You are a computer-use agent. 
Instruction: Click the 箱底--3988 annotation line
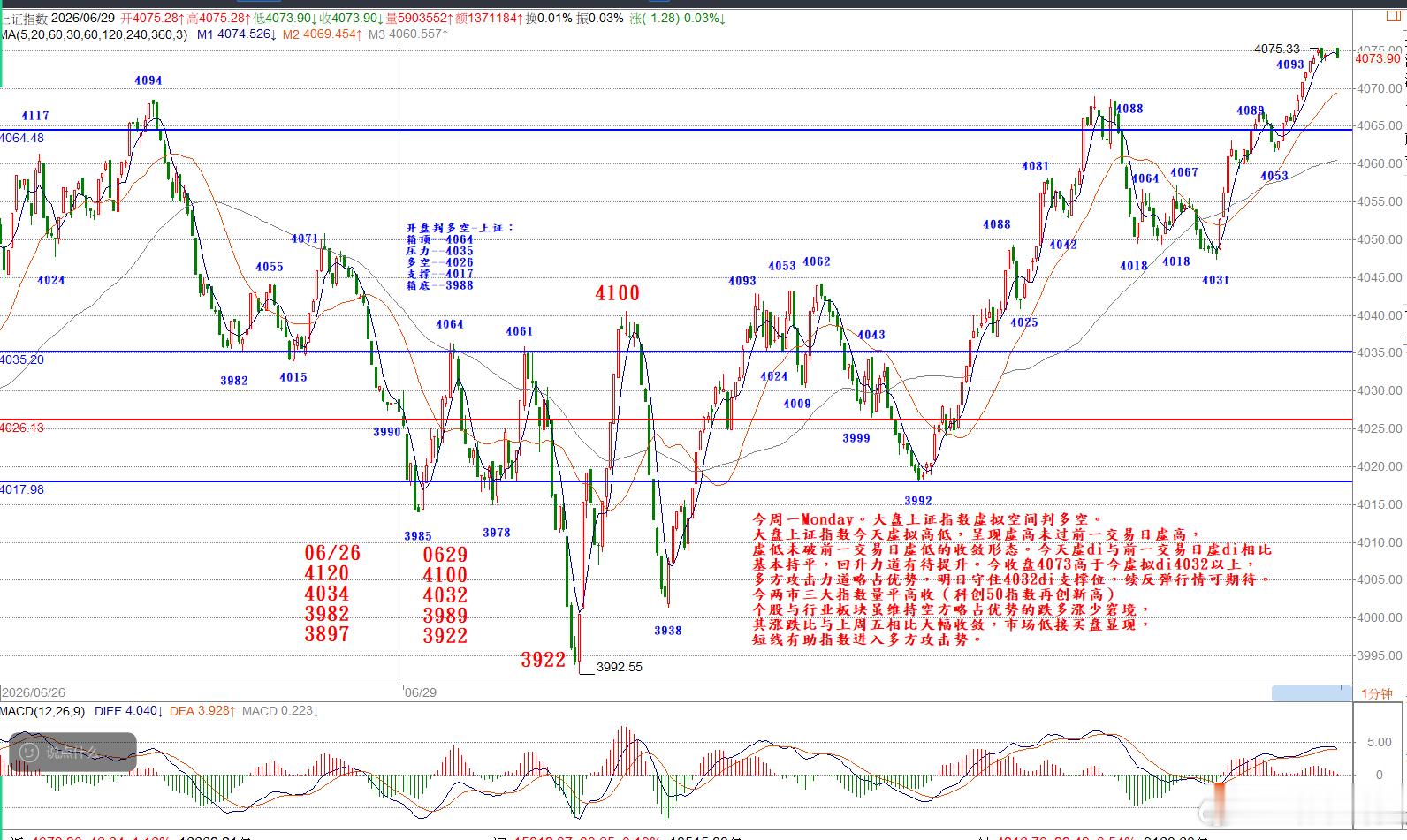point(439,285)
